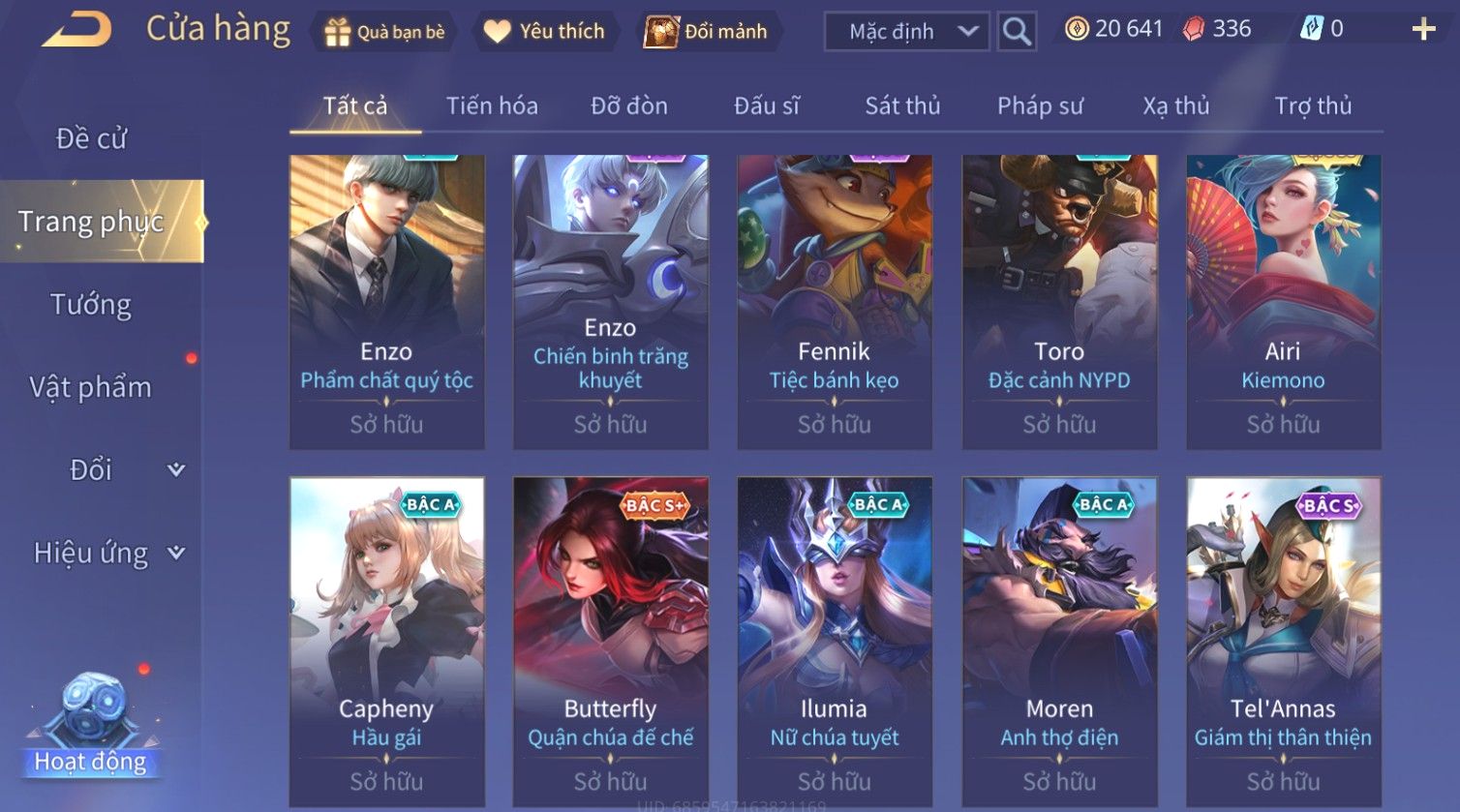The width and height of the screenshot is (1460, 812).
Task: Open the search magnifier icon
Action: coord(1017,31)
